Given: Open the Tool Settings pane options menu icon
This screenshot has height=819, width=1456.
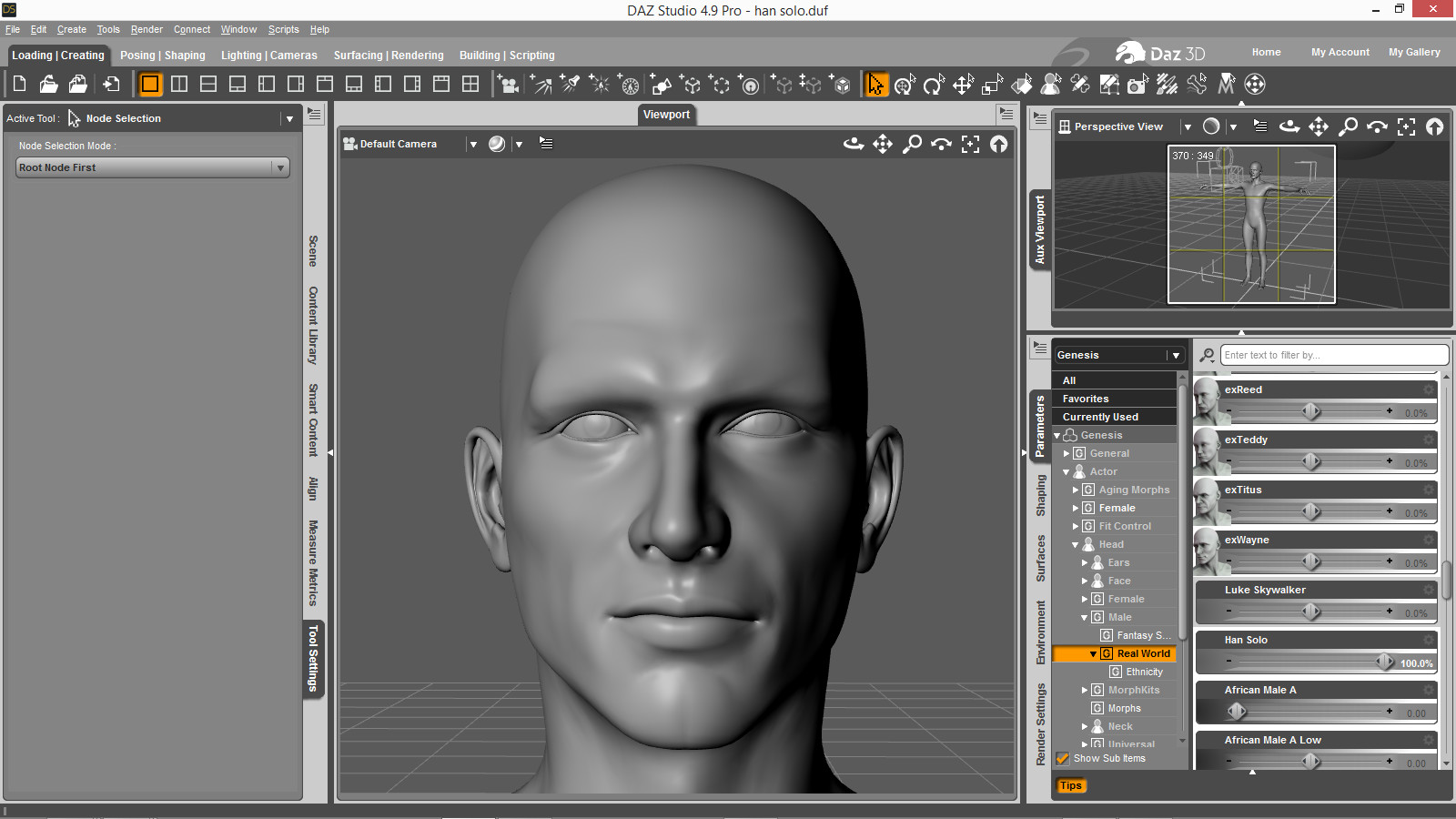Looking at the screenshot, I should pos(314,114).
